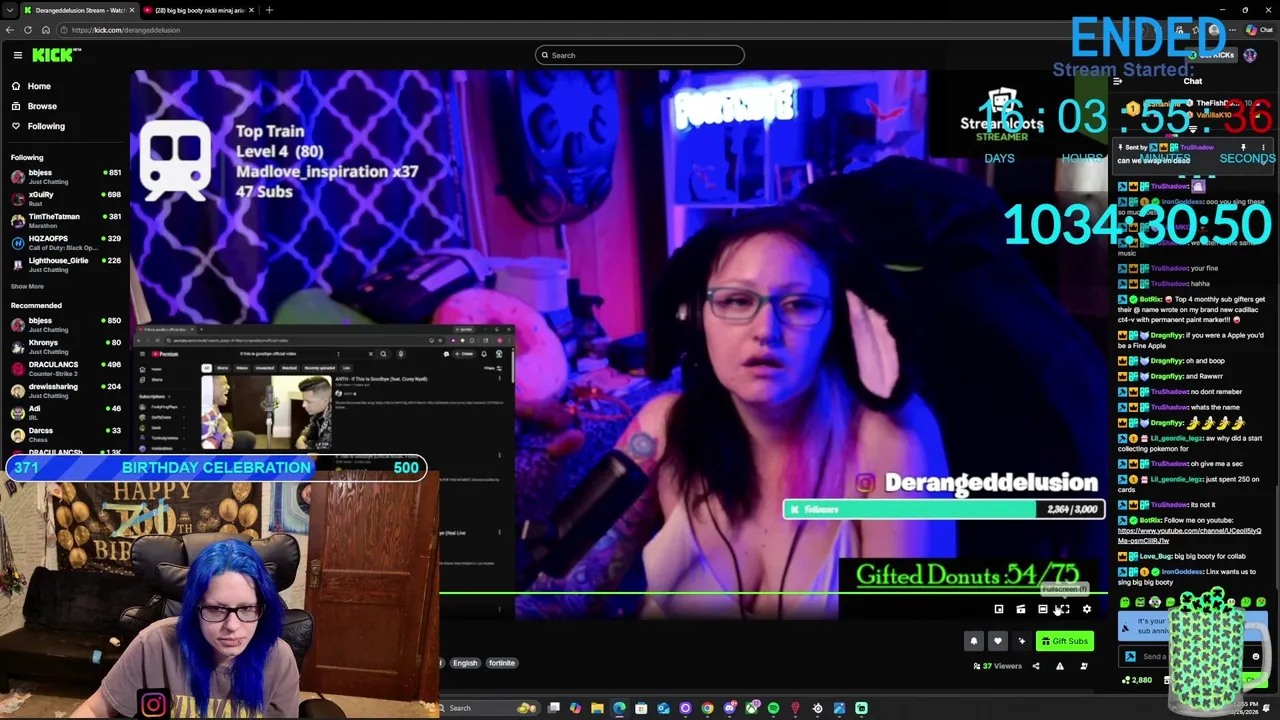The image size is (1280, 720).
Task: Open Microsoft Store from the taskbar
Action: click(641, 708)
